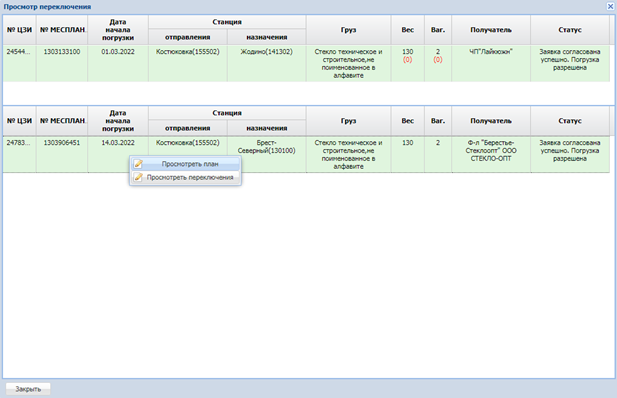Select weight cell '130 (0)' in upper table
The image size is (617, 398).
[x=408, y=63]
